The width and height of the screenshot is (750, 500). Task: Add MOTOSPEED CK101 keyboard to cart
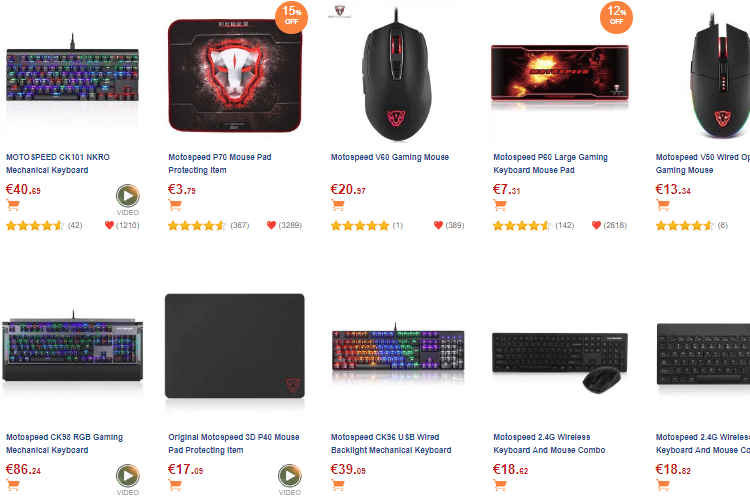click(x=13, y=206)
